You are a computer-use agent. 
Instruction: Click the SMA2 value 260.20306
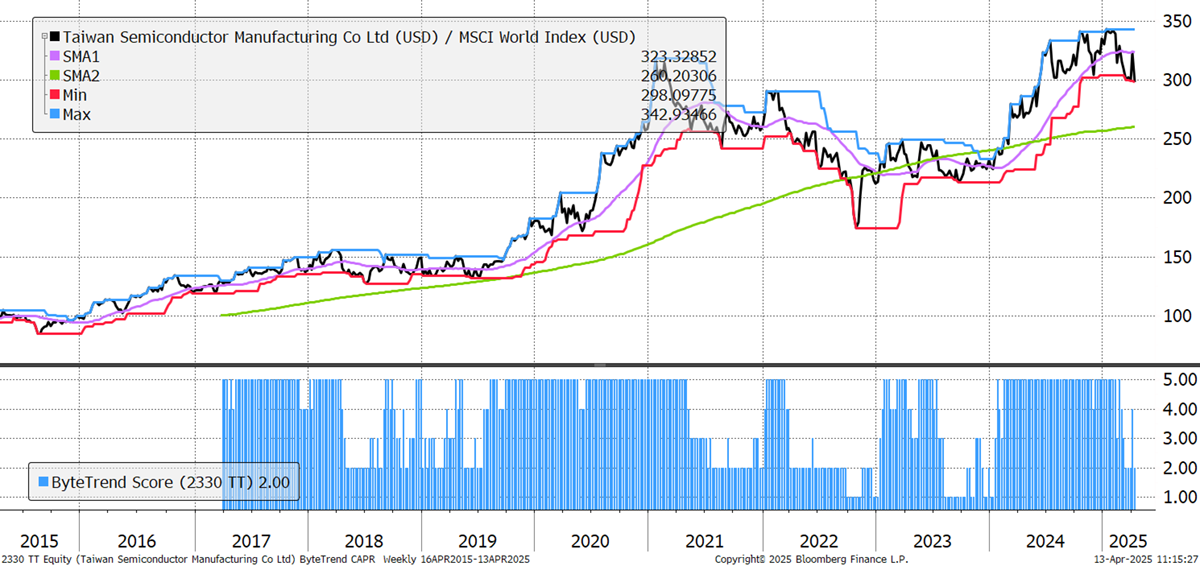[679, 76]
